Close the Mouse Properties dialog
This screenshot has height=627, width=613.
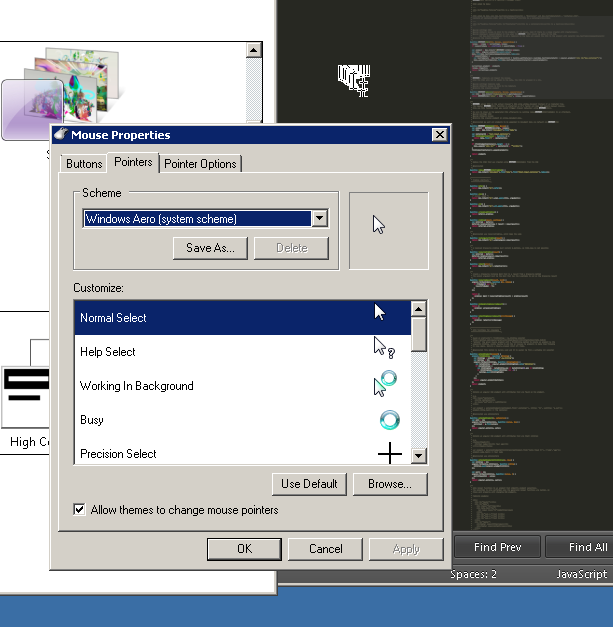coord(440,135)
